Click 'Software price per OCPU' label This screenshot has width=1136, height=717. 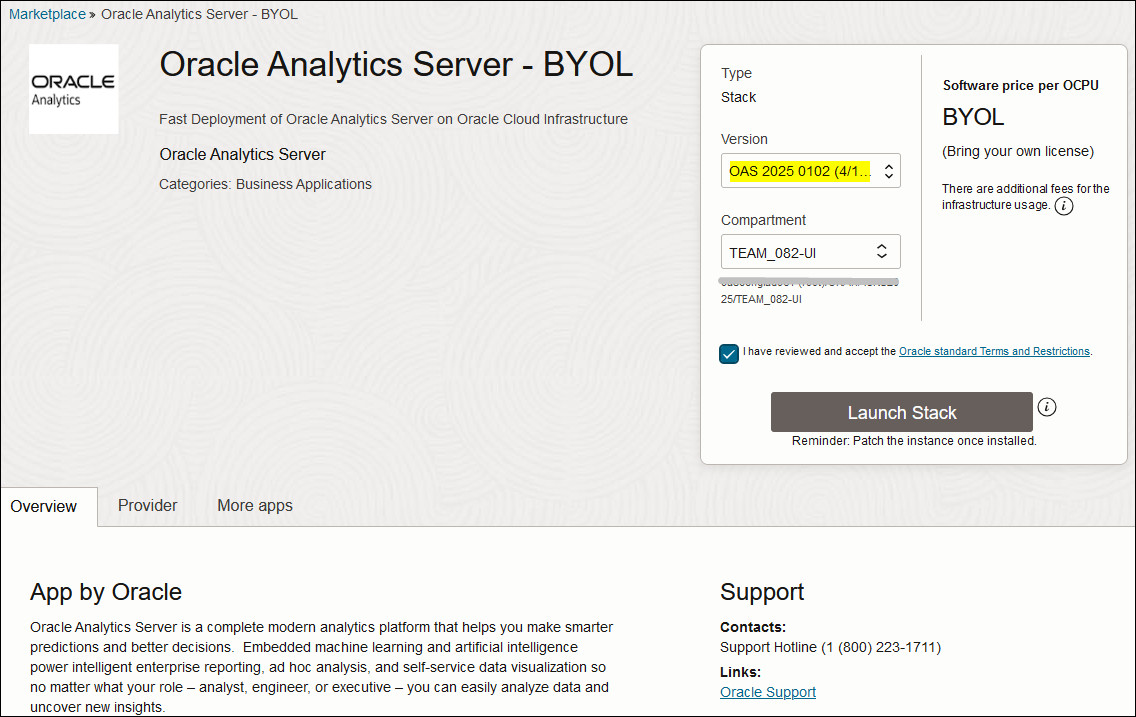click(1020, 85)
